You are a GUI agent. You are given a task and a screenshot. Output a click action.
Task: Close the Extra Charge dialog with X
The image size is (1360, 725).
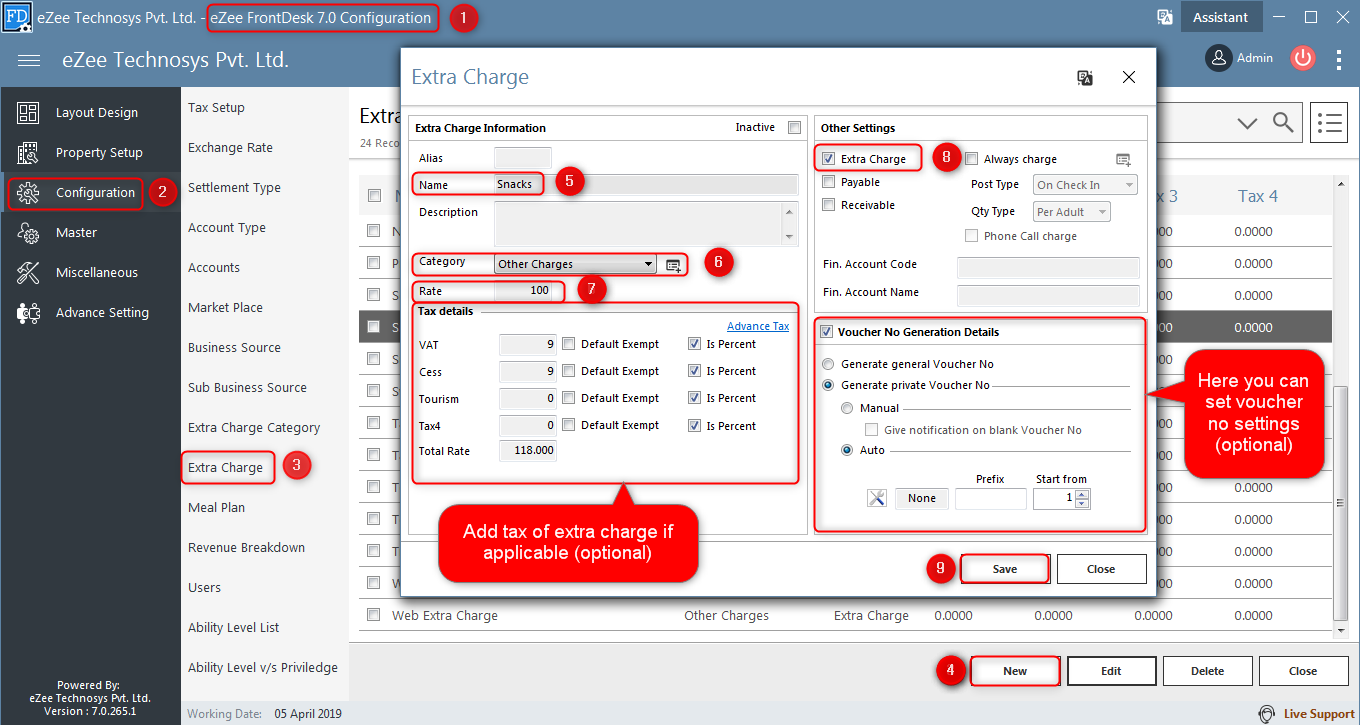1129,77
